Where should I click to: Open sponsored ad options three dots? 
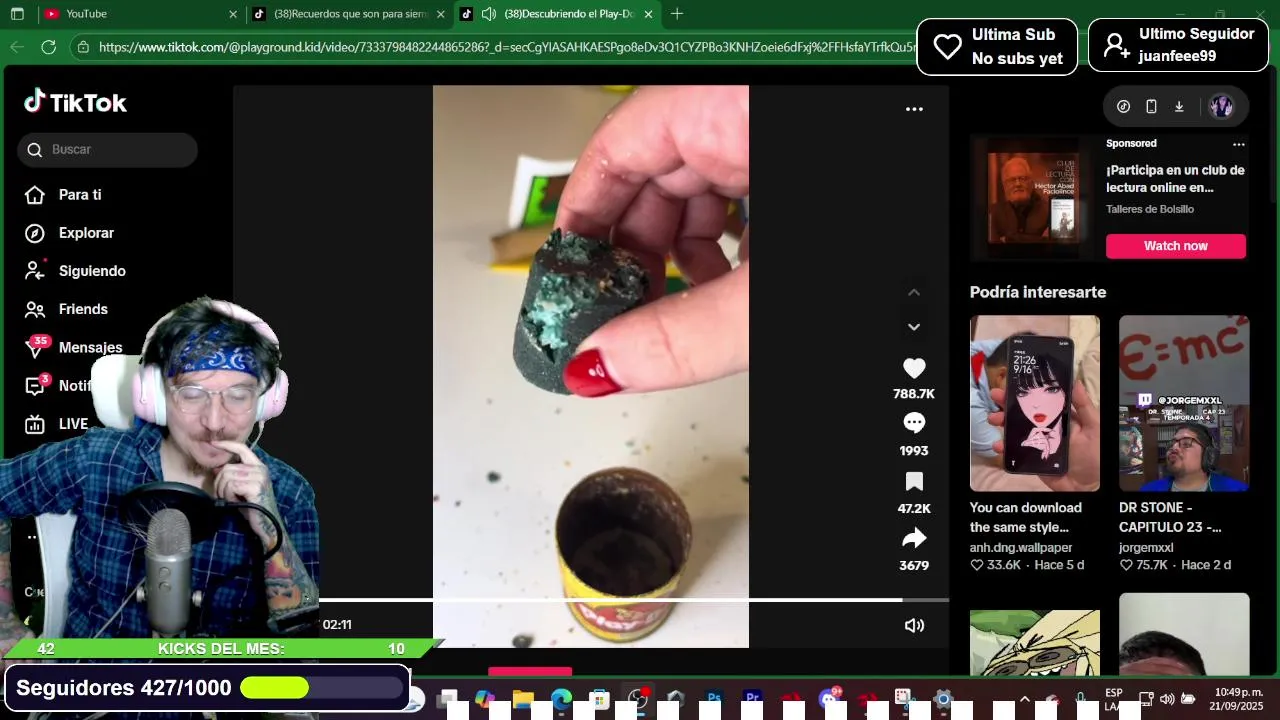point(1238,144)
